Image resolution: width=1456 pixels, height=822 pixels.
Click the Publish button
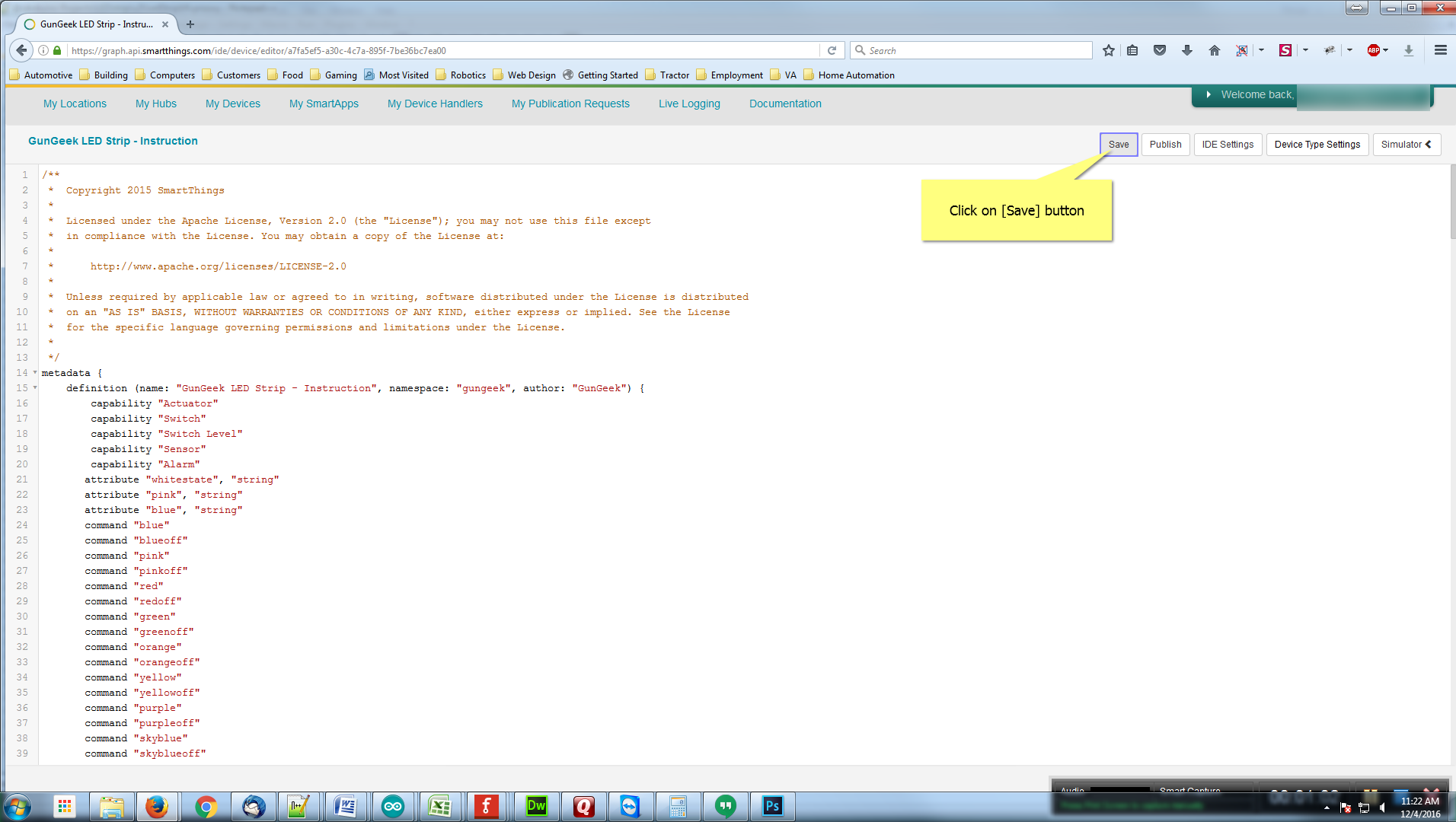(x=1165, y=145)
